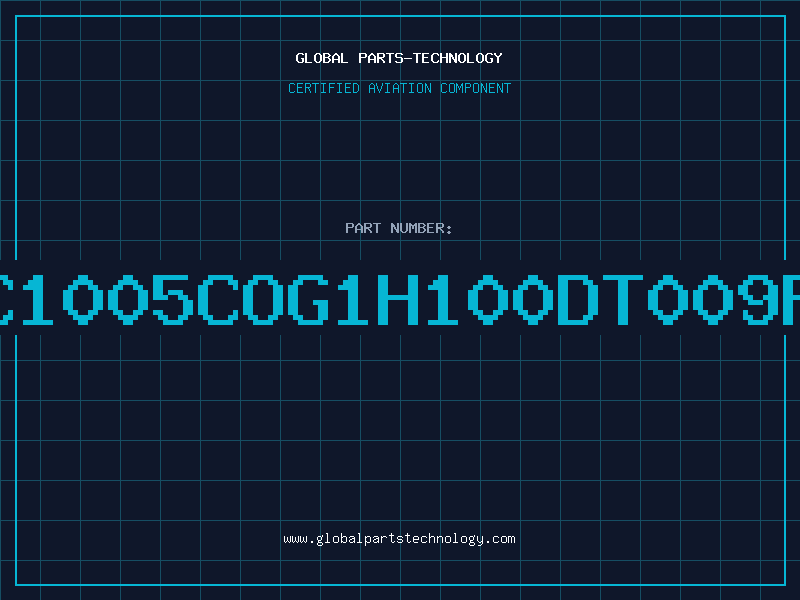Click the large part number C1005C0G1H100DT009
Screen dimensions: 800x600
[x=400, y=299]
